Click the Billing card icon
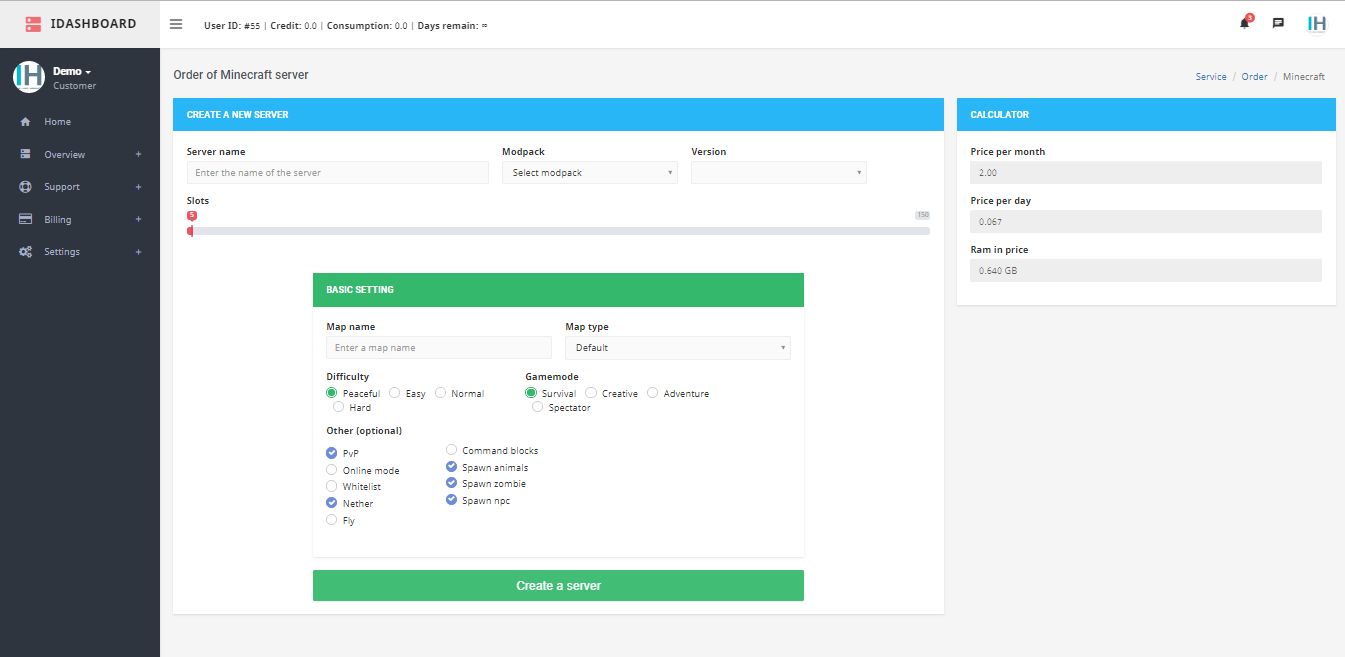Viewport: 1345px width, 657px height. (26, 219)
